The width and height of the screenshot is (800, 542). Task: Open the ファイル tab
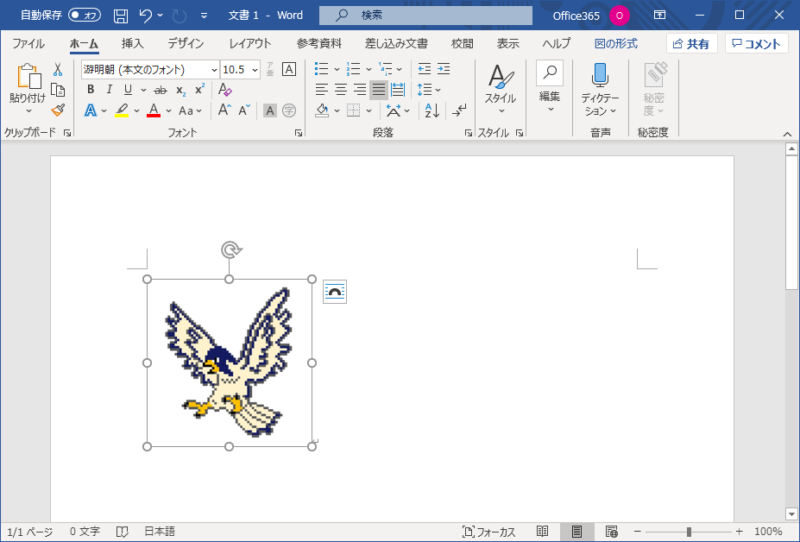pos(29,44)
